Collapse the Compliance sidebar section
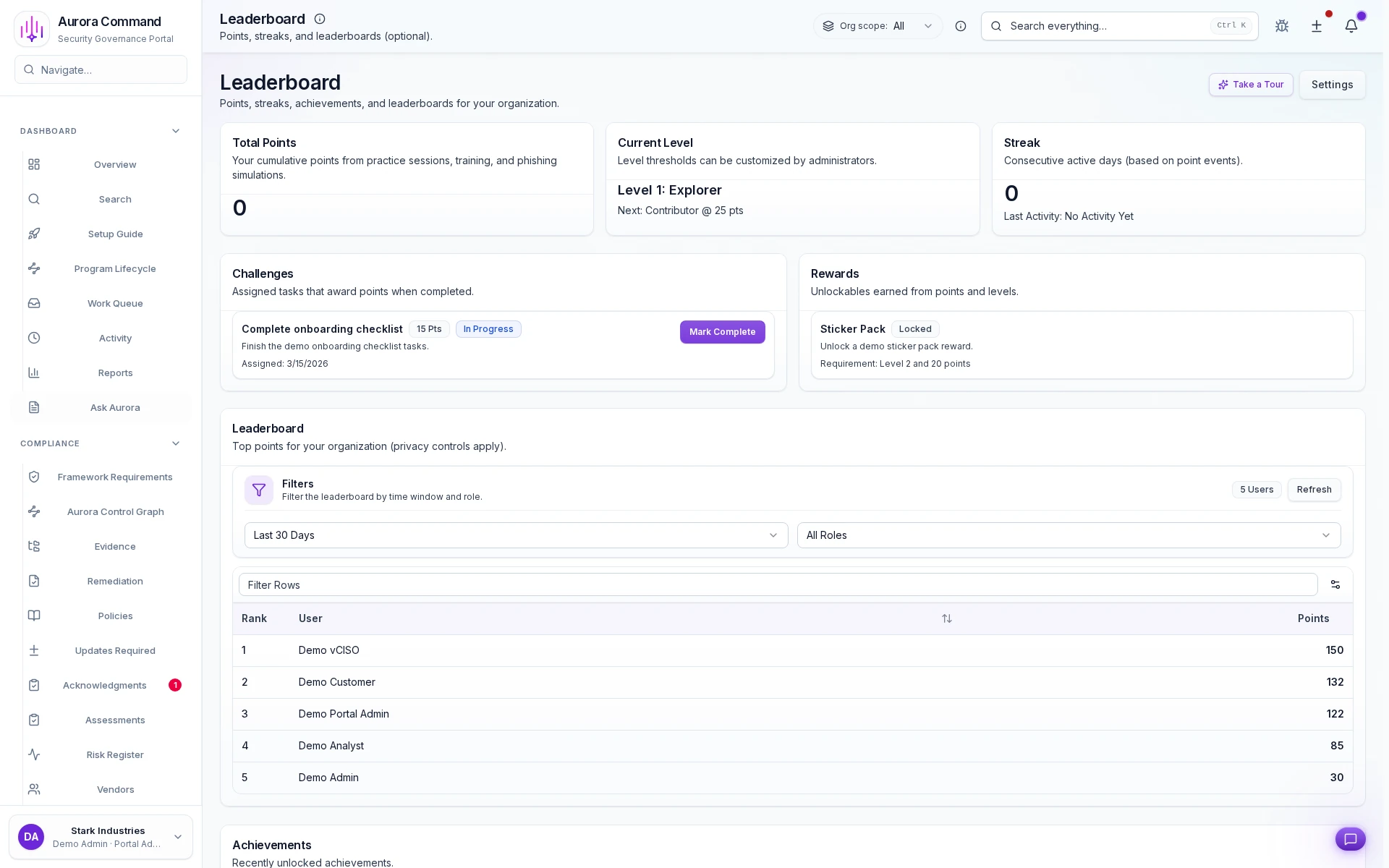1389x868 pixels. coord(176,443)
